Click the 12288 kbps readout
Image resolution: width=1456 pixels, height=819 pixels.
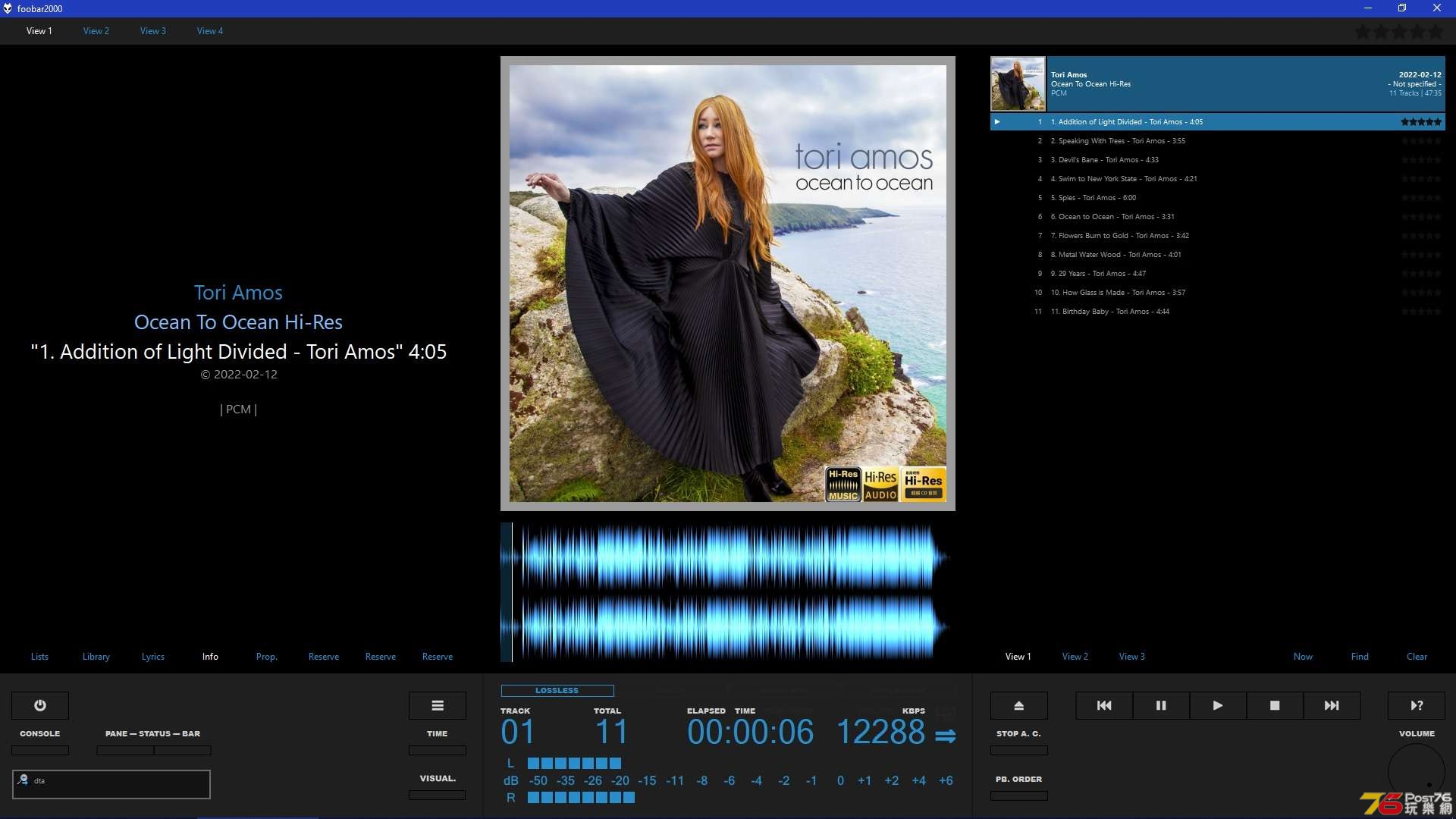click(880, 733)
